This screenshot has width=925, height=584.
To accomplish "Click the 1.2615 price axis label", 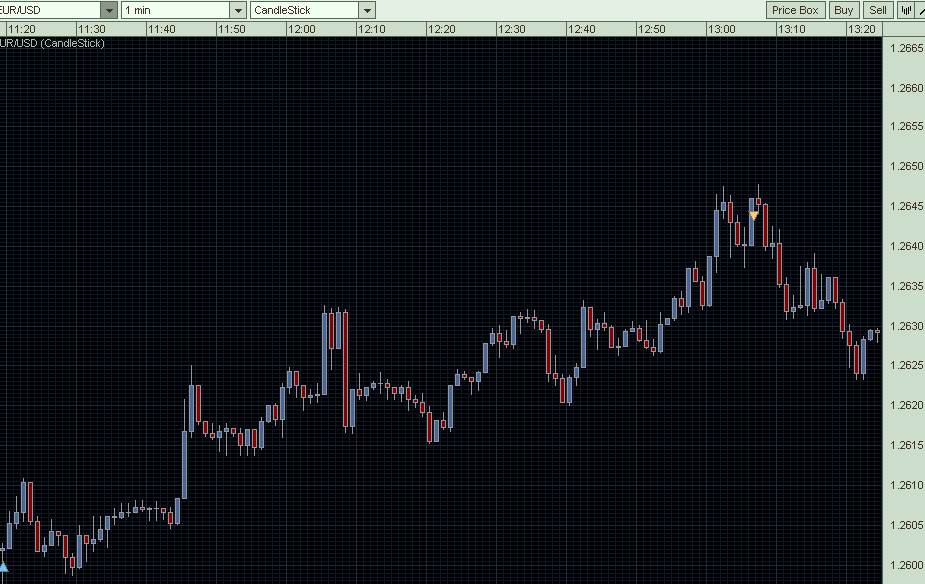I will (906, 445).
